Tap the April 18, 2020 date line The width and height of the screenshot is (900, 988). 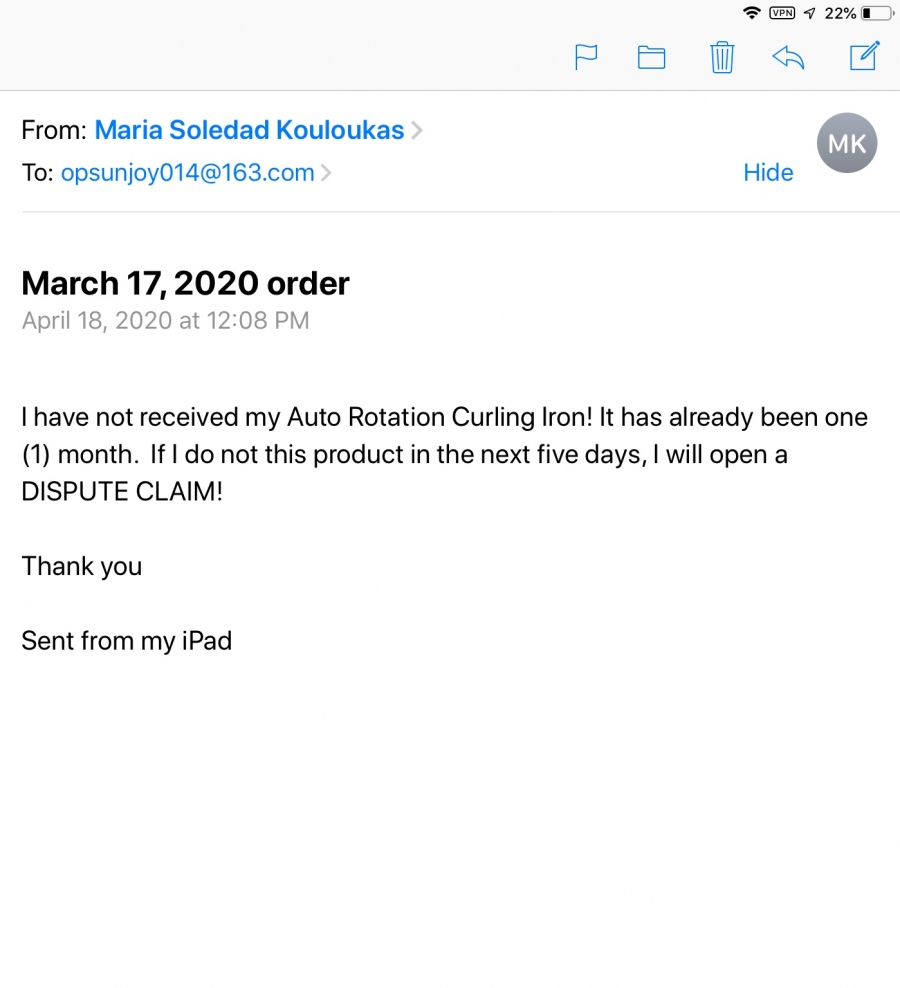coord(166,321)
